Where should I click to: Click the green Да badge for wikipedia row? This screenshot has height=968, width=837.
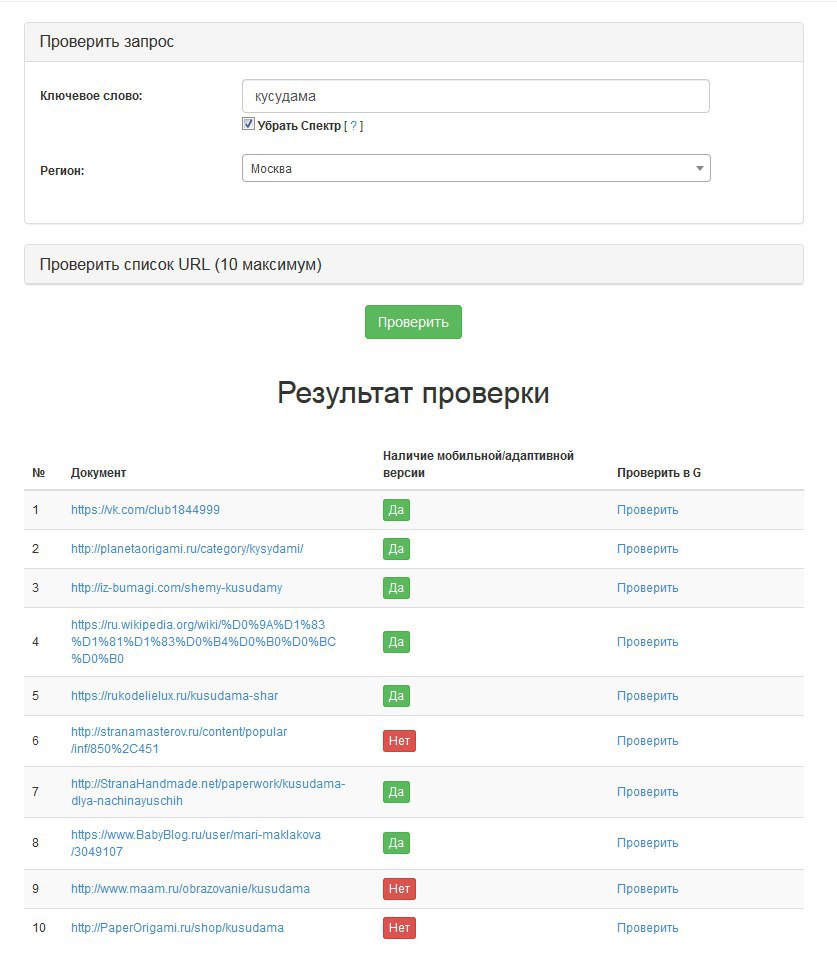click(396, 642)
